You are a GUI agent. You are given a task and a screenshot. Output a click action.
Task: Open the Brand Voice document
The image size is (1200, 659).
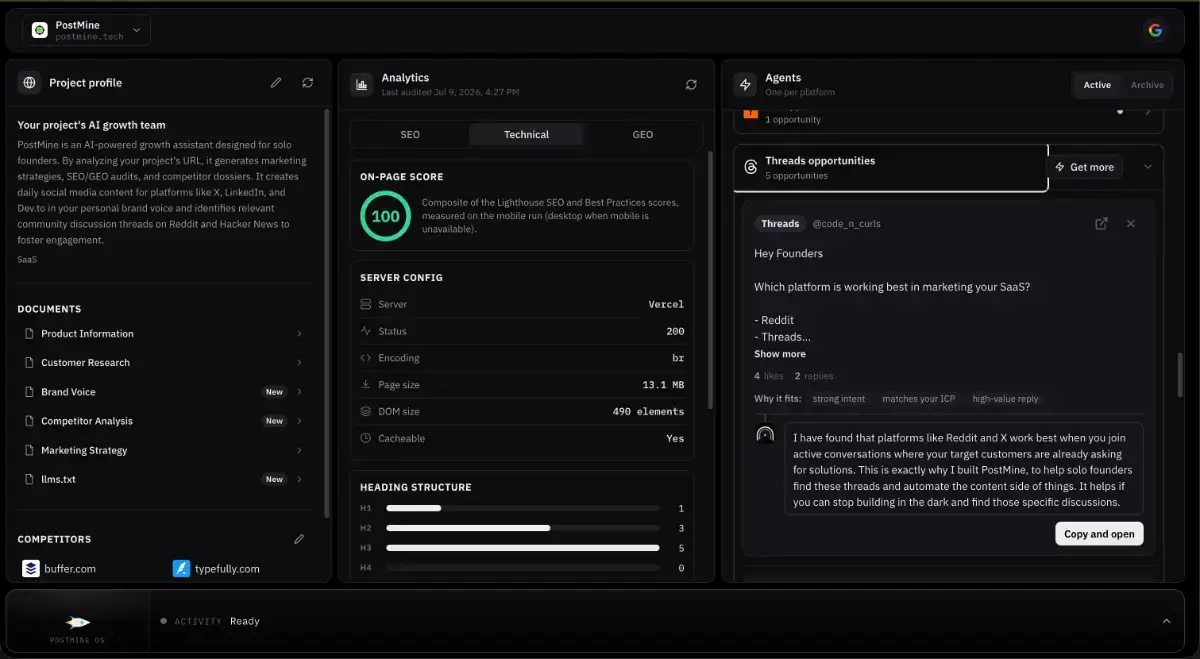click(x=162, y=392)
